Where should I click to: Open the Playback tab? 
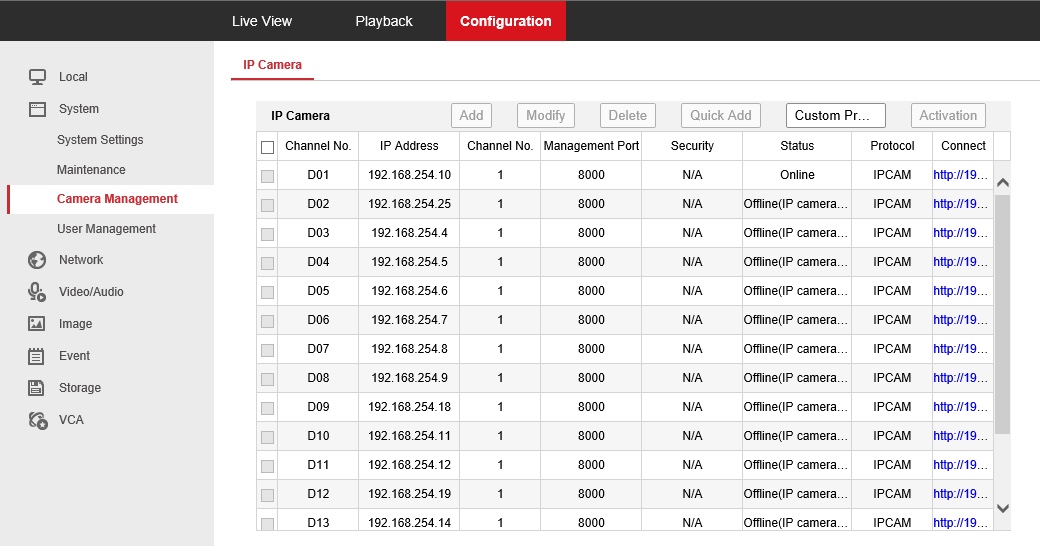(x=384, y=21)
